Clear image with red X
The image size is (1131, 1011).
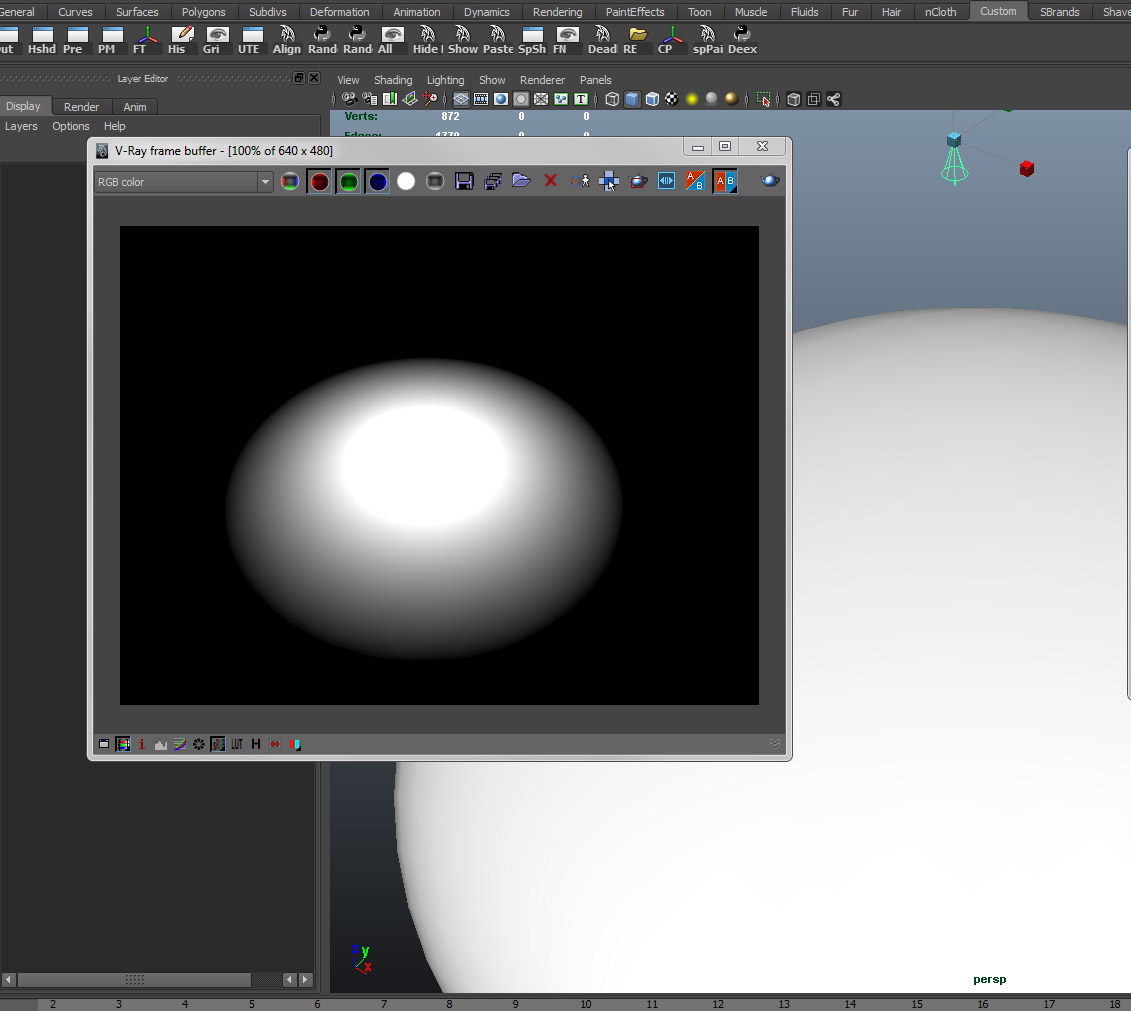pyautogui.click(x=550, y=181)
